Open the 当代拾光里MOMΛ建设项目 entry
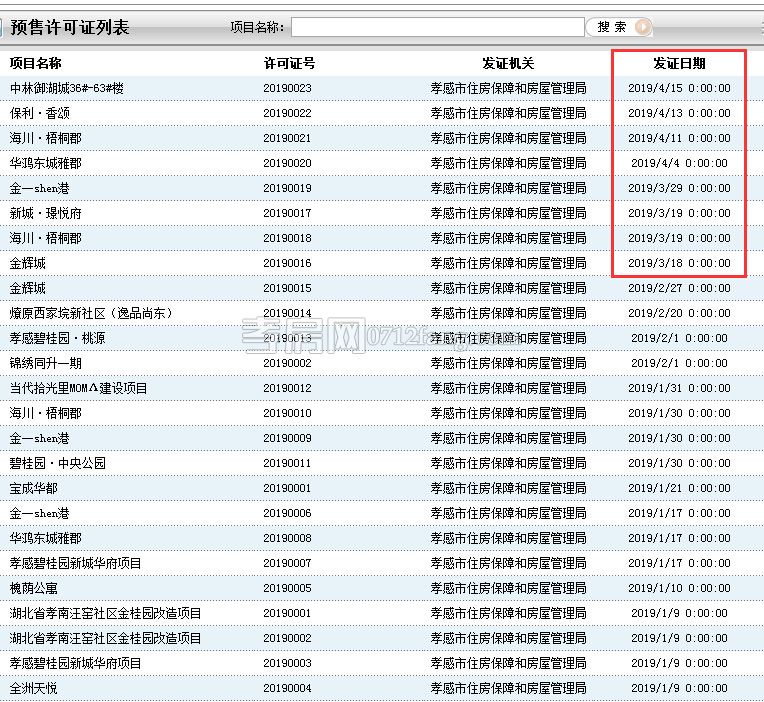This screenshot has height=702, width=764. (x=78, y=388)
